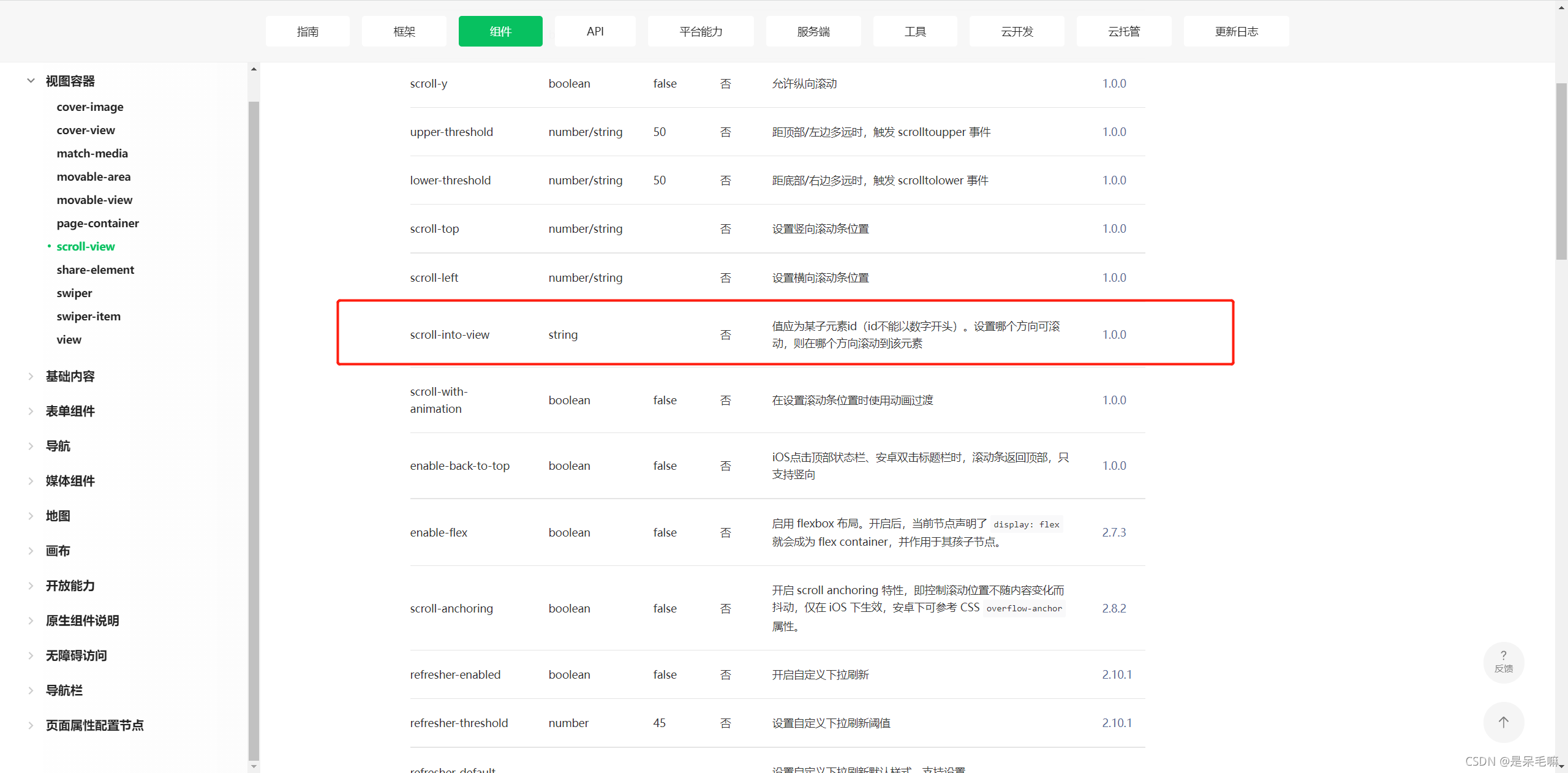1568x773 pixels.
Task: Open movable-view in the sidebar
Action: coord(94,200)
